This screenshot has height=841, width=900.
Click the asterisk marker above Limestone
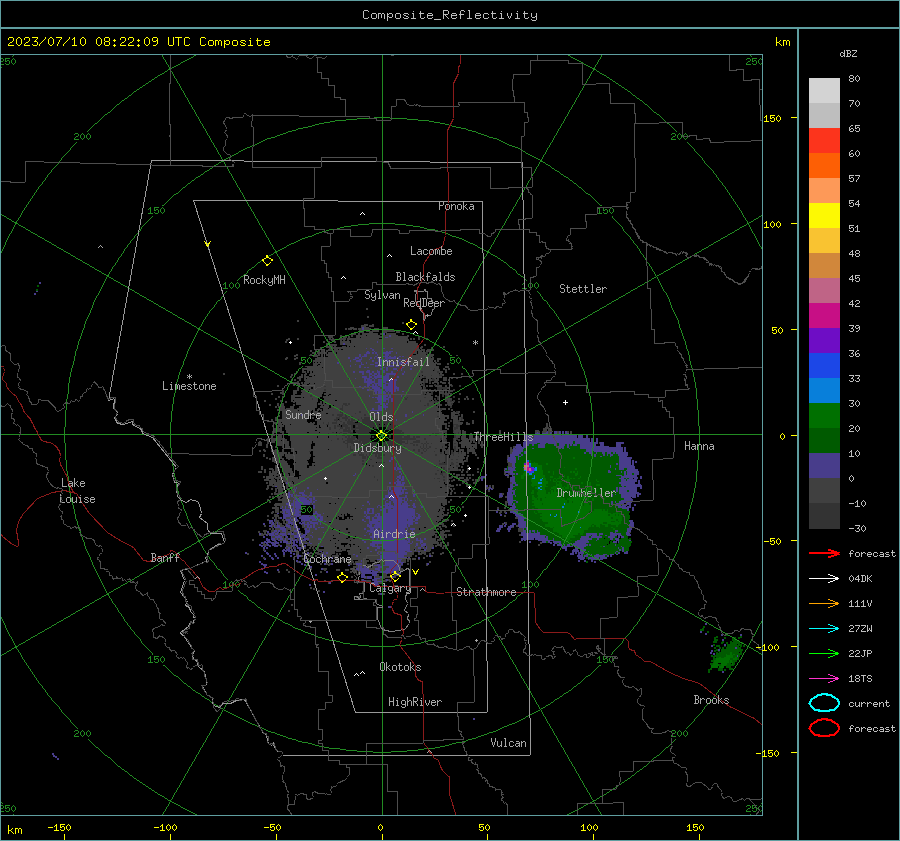[x=189, y=377]
